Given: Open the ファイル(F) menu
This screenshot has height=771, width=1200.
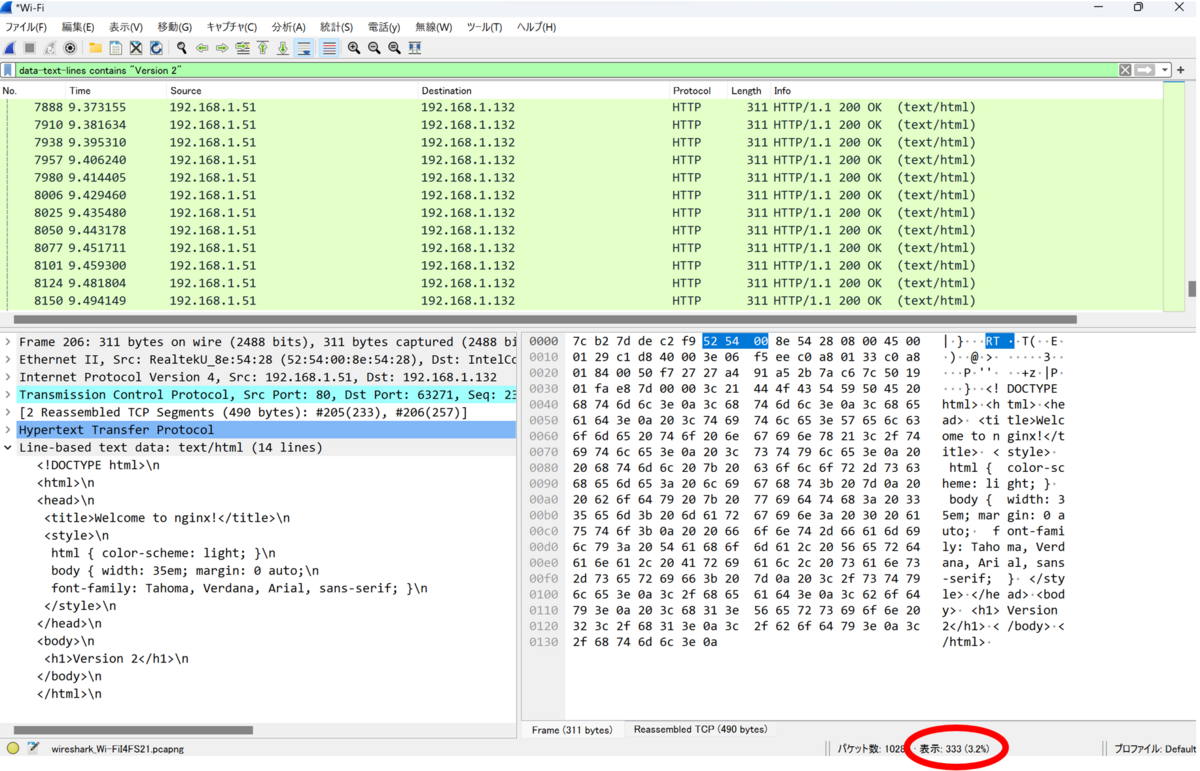Looking at the screenshot, I should (x=26, y=27).
